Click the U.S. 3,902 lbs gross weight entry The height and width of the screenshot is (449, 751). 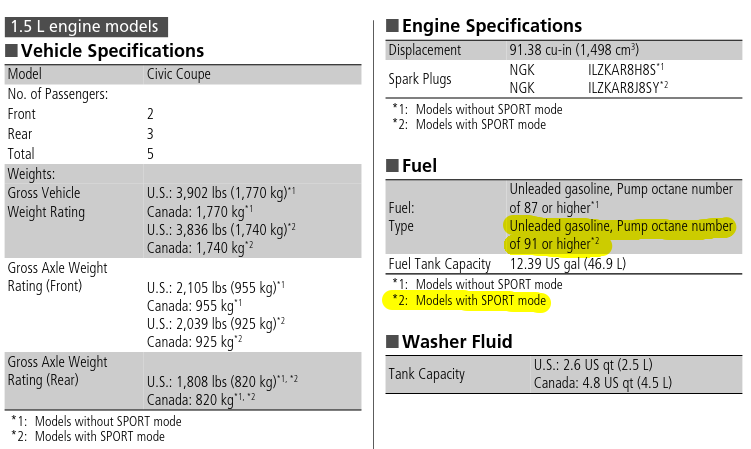(x=221, y=193)
